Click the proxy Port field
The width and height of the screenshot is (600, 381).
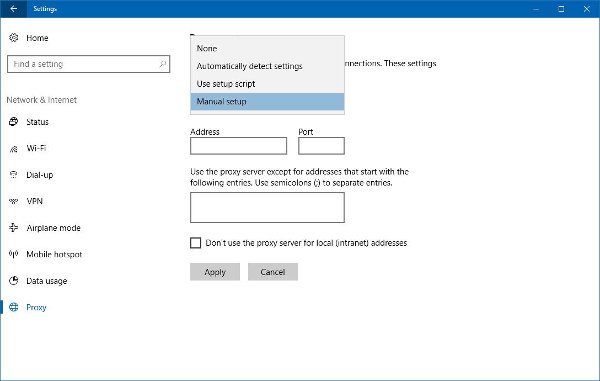[x=321, y=146]
